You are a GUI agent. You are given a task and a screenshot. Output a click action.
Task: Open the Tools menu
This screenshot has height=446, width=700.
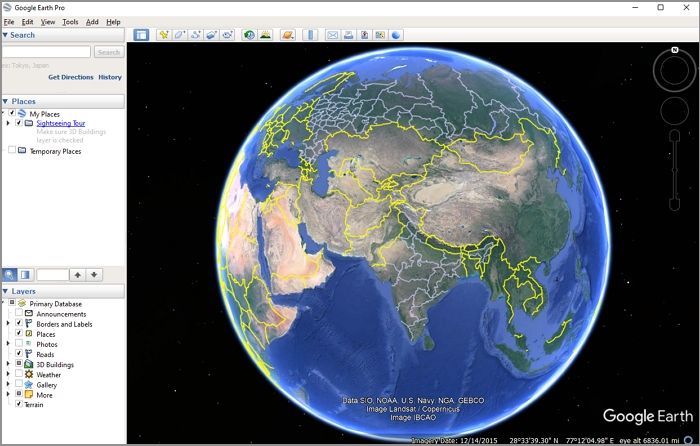[x=70, y=21]
